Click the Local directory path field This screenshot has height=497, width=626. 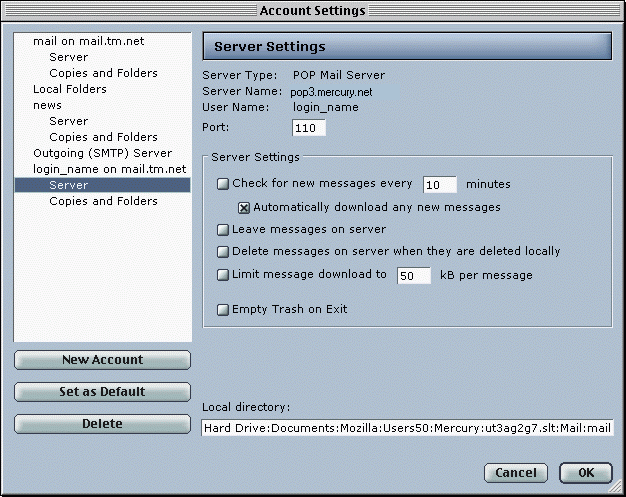tap(407, 428)
